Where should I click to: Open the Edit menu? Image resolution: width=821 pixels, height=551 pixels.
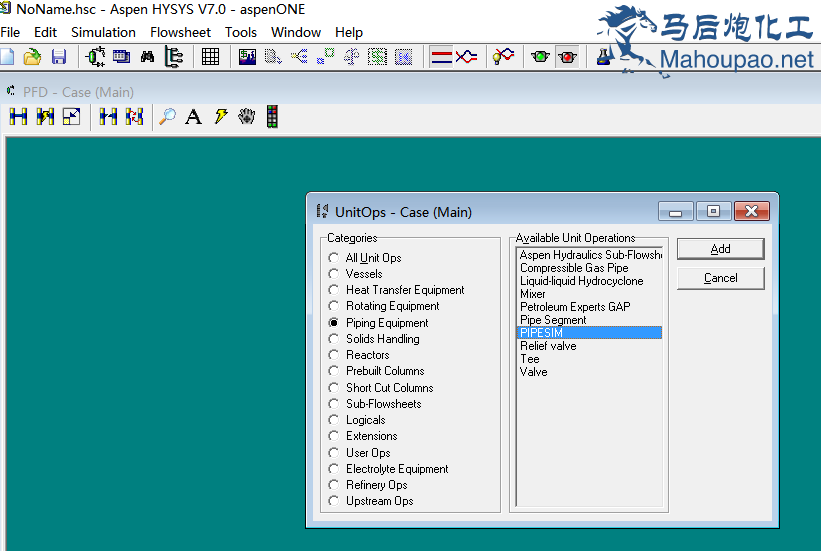click(46, 32)
